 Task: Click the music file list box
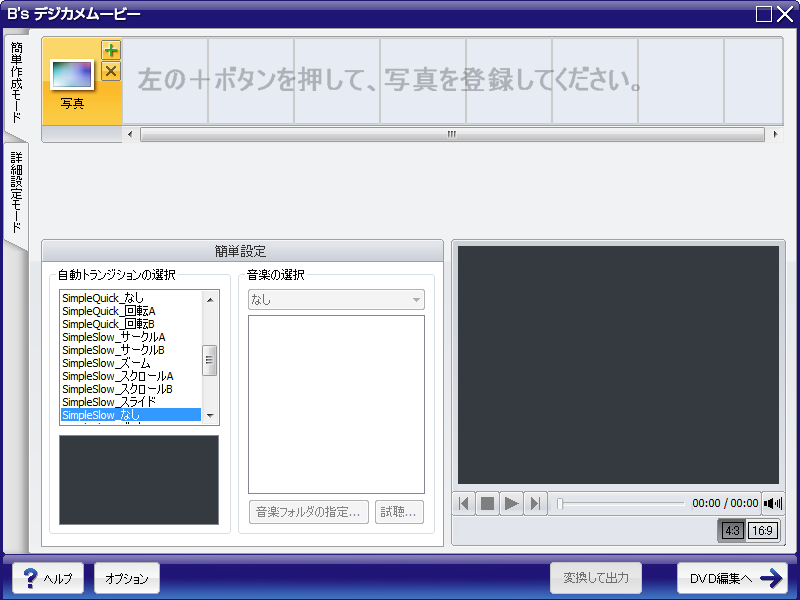coord(336,404)
